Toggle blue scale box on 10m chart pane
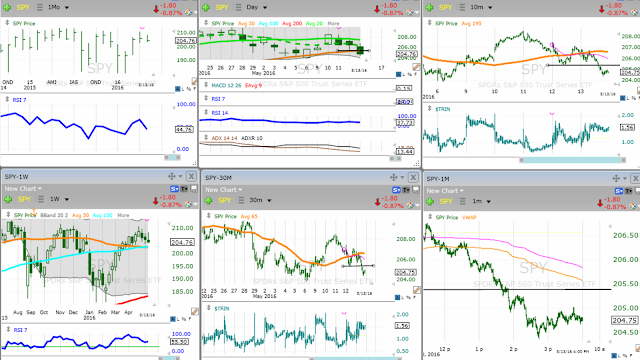Screen dimensions: 640x360 (x=622, y=98)
